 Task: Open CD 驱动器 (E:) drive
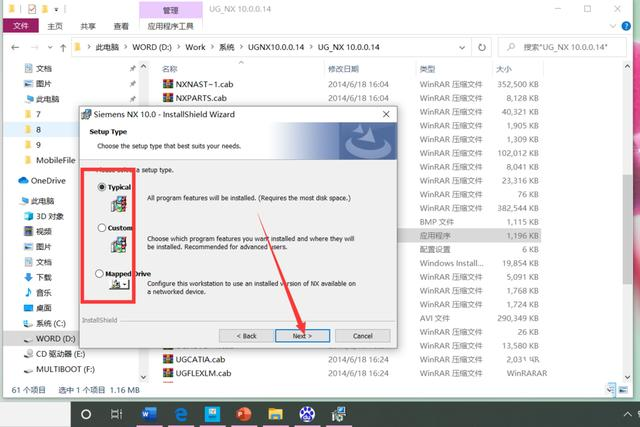(54, 354)
